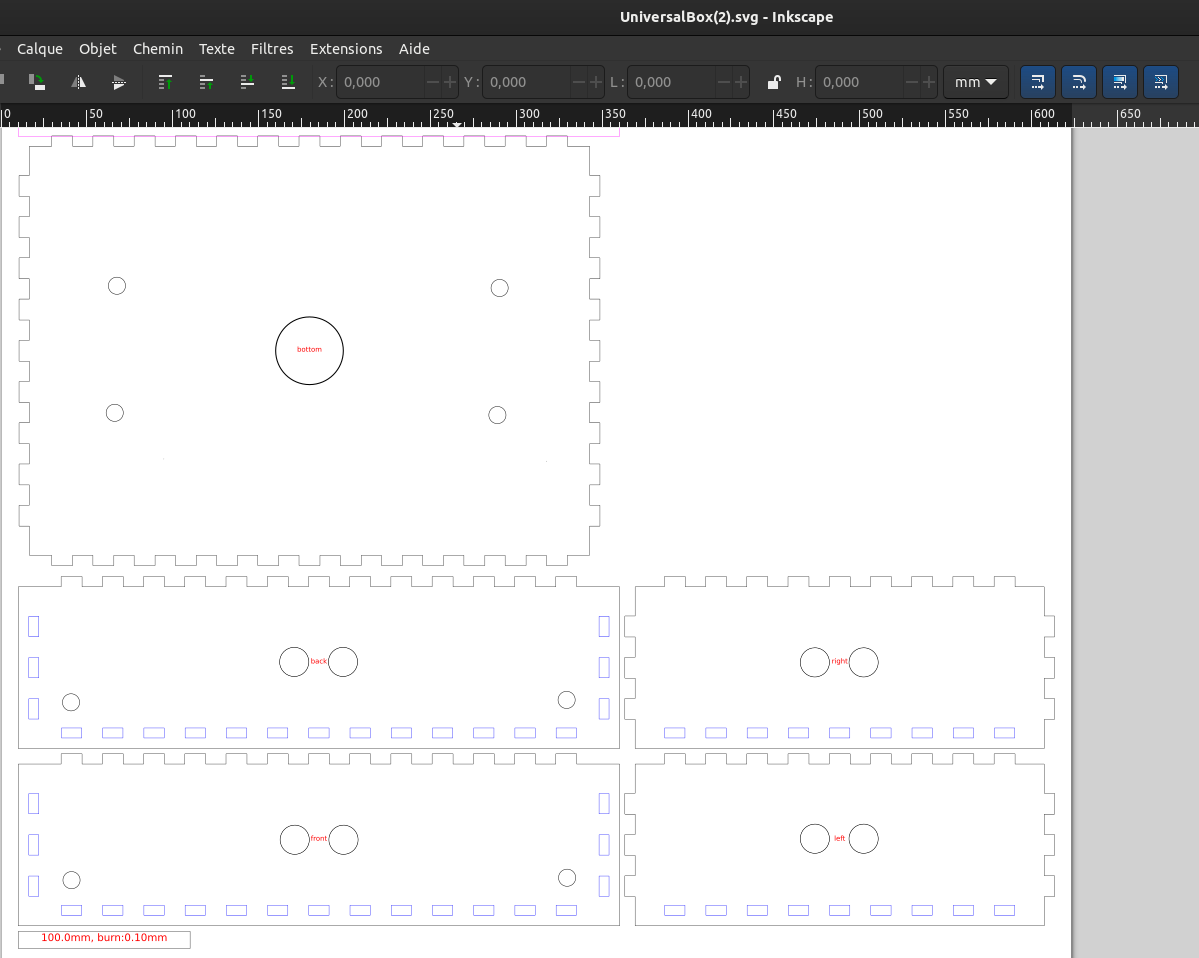Open the Aide menu
The height and width of the screenshot is (958, 1199).
click(414, 49)
